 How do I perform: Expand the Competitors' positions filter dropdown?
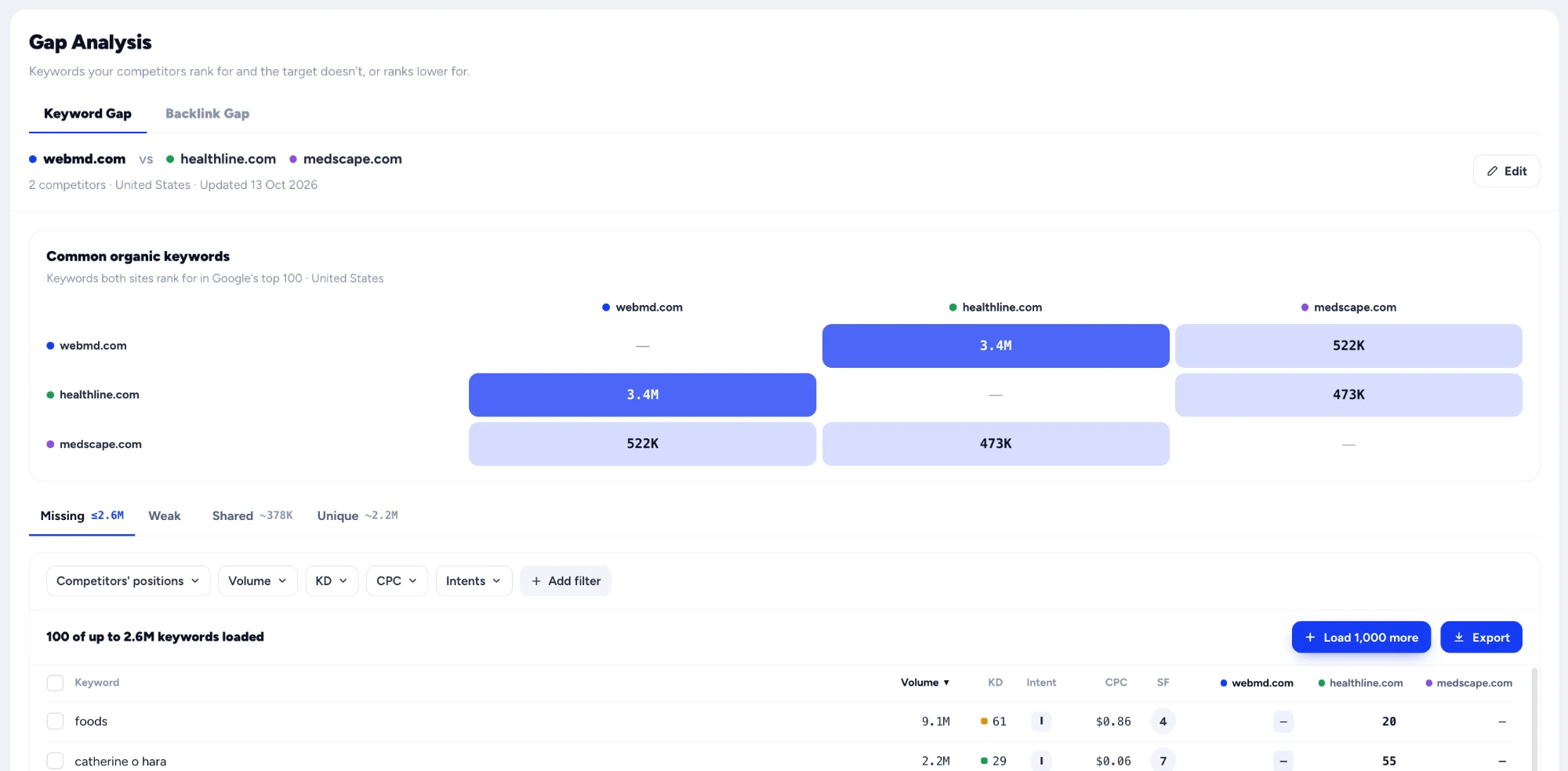click(128, 581)
